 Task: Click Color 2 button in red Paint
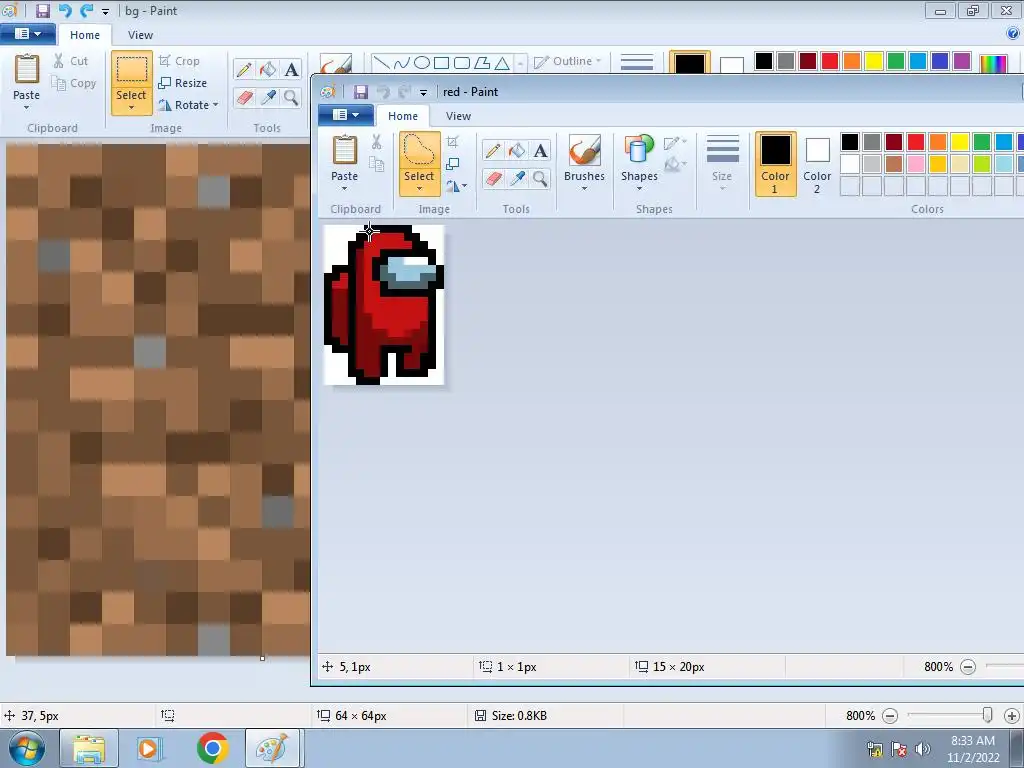(817, 164)
